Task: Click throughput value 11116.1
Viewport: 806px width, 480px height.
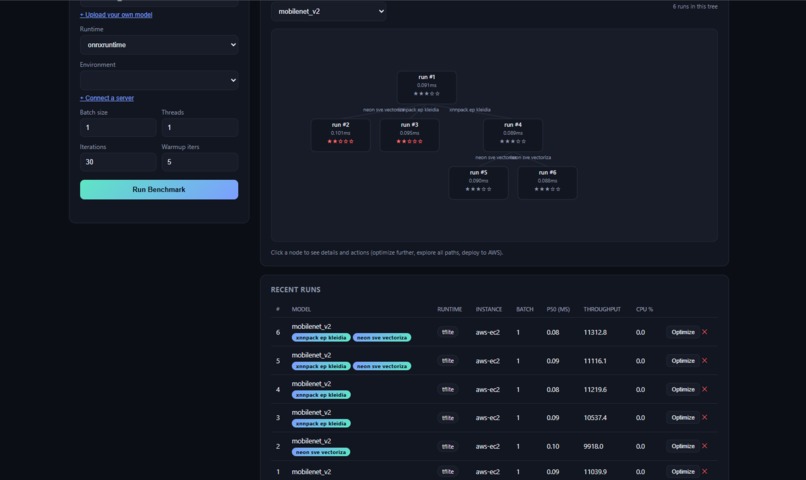Action: pos(595,361)
